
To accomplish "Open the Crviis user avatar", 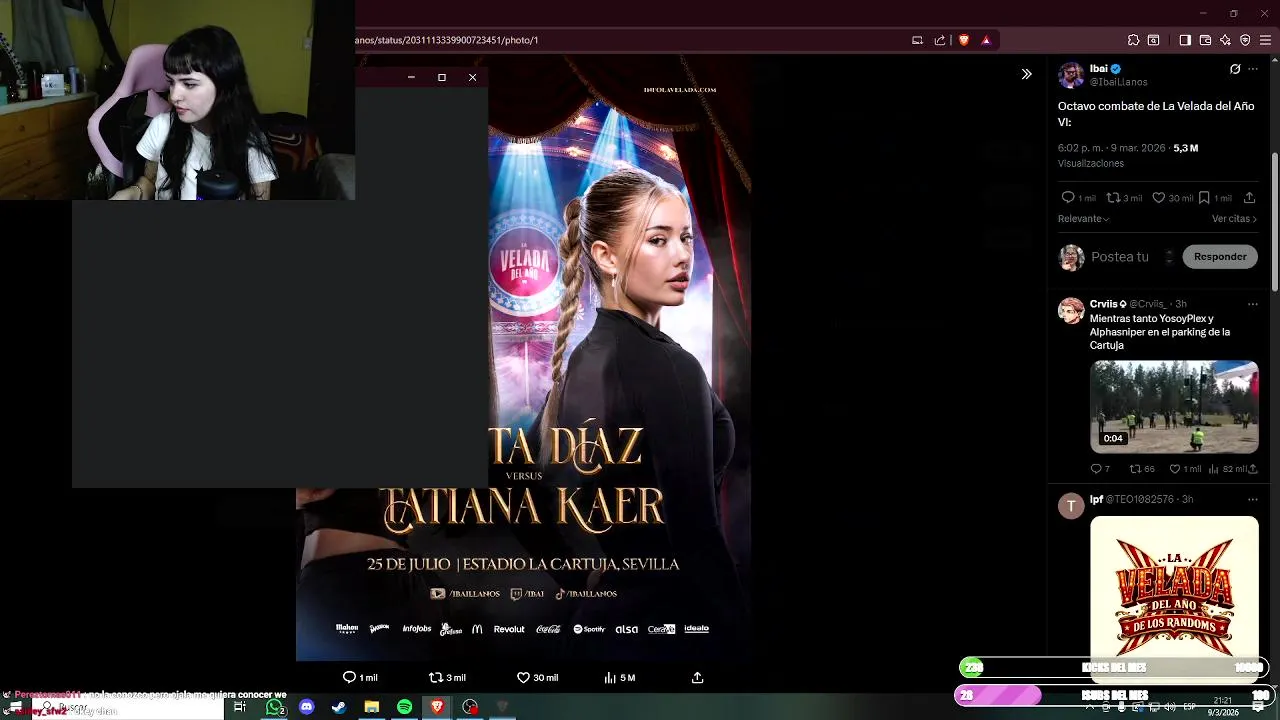I will (x=1071, y=310).
